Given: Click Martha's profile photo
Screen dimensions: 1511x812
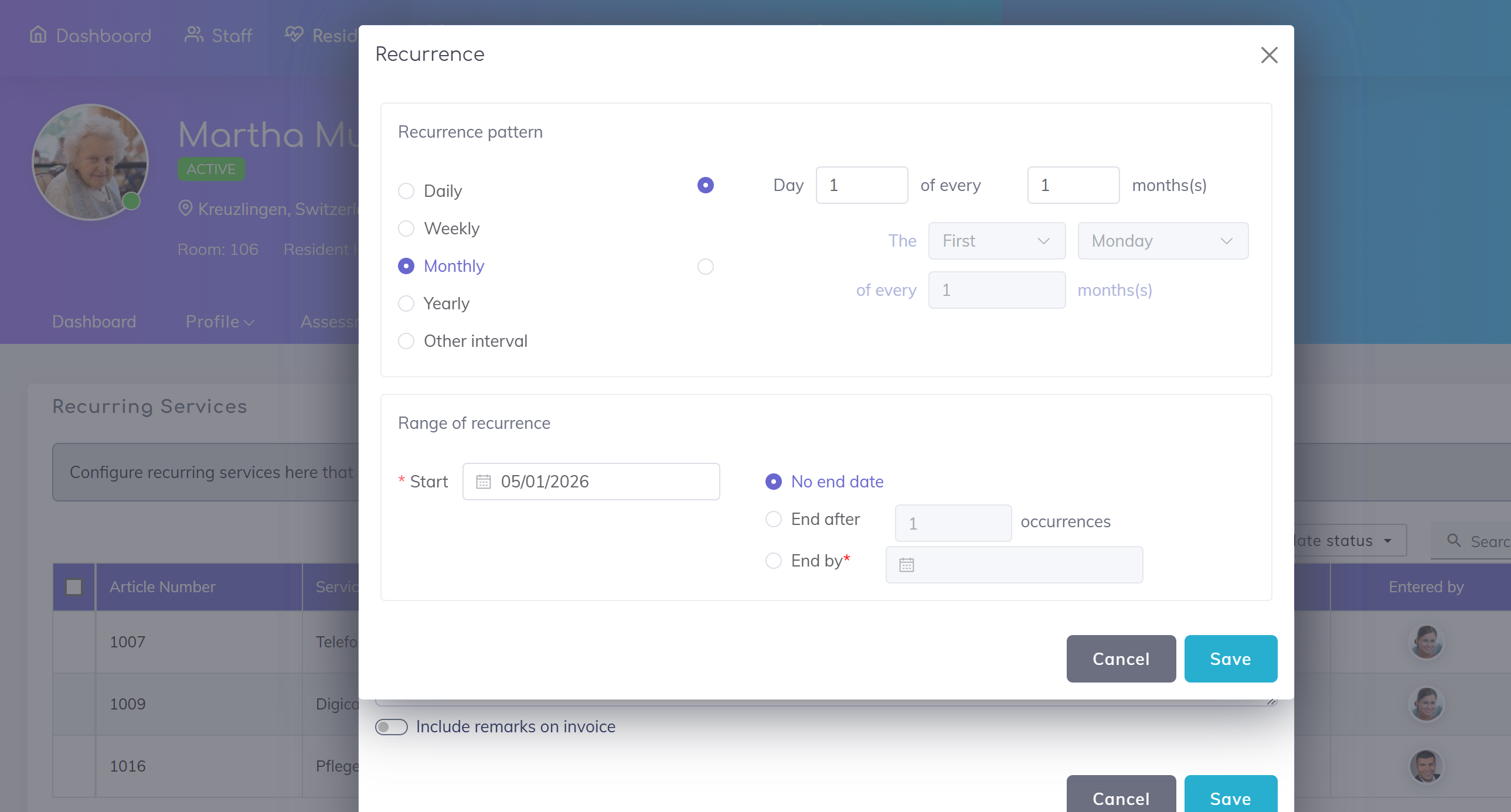Looking at the screenshot, I should [x=90, y=162].
